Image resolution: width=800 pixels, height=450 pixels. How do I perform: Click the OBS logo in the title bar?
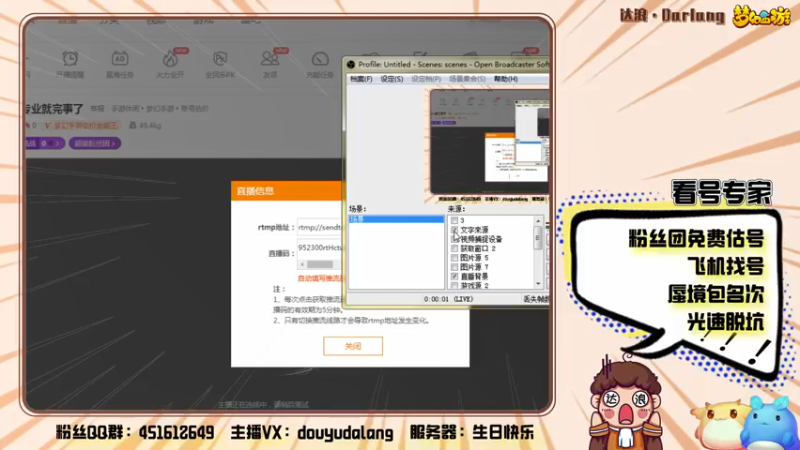[351, 64]
